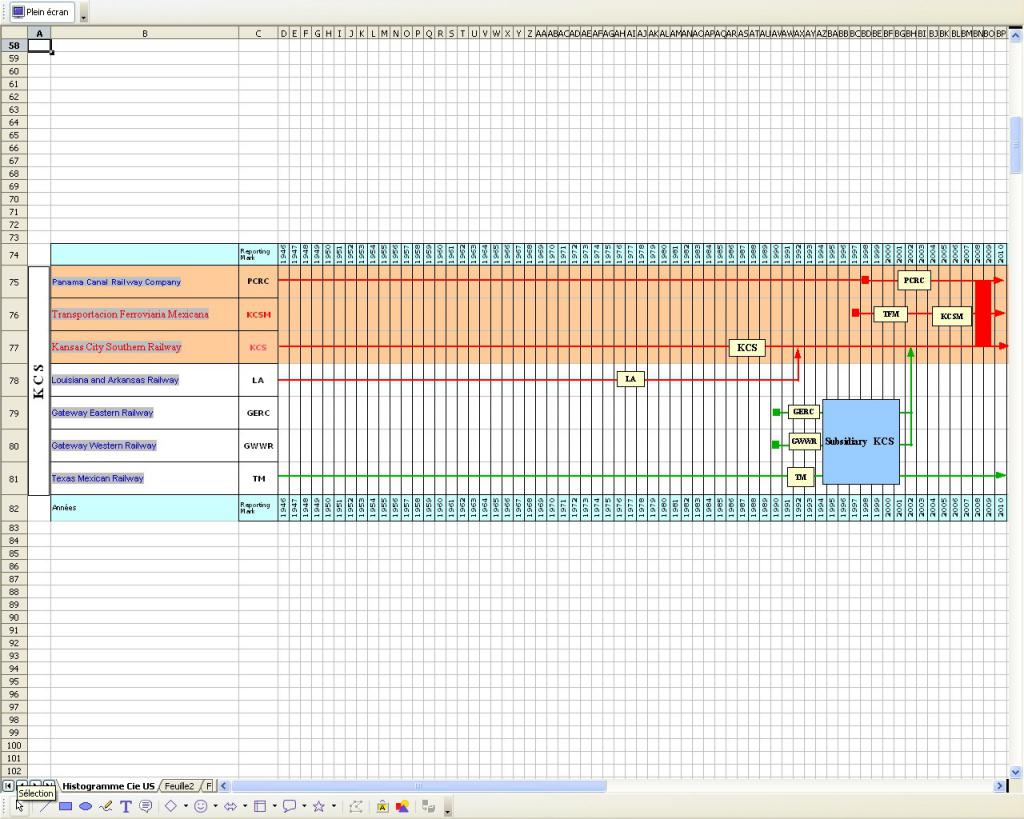Select the blue Subsidiary KCS shape

860,442
